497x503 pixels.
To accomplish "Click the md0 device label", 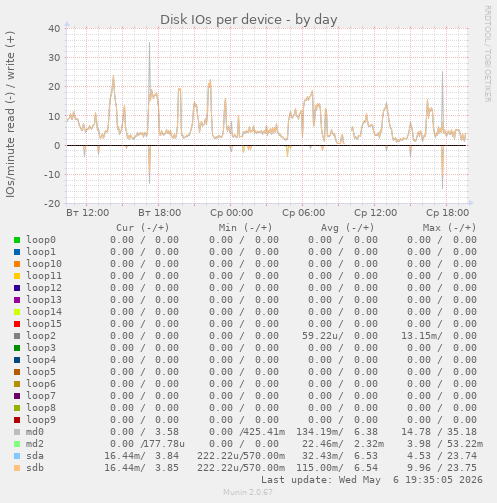I will click(x=35, y=432).
